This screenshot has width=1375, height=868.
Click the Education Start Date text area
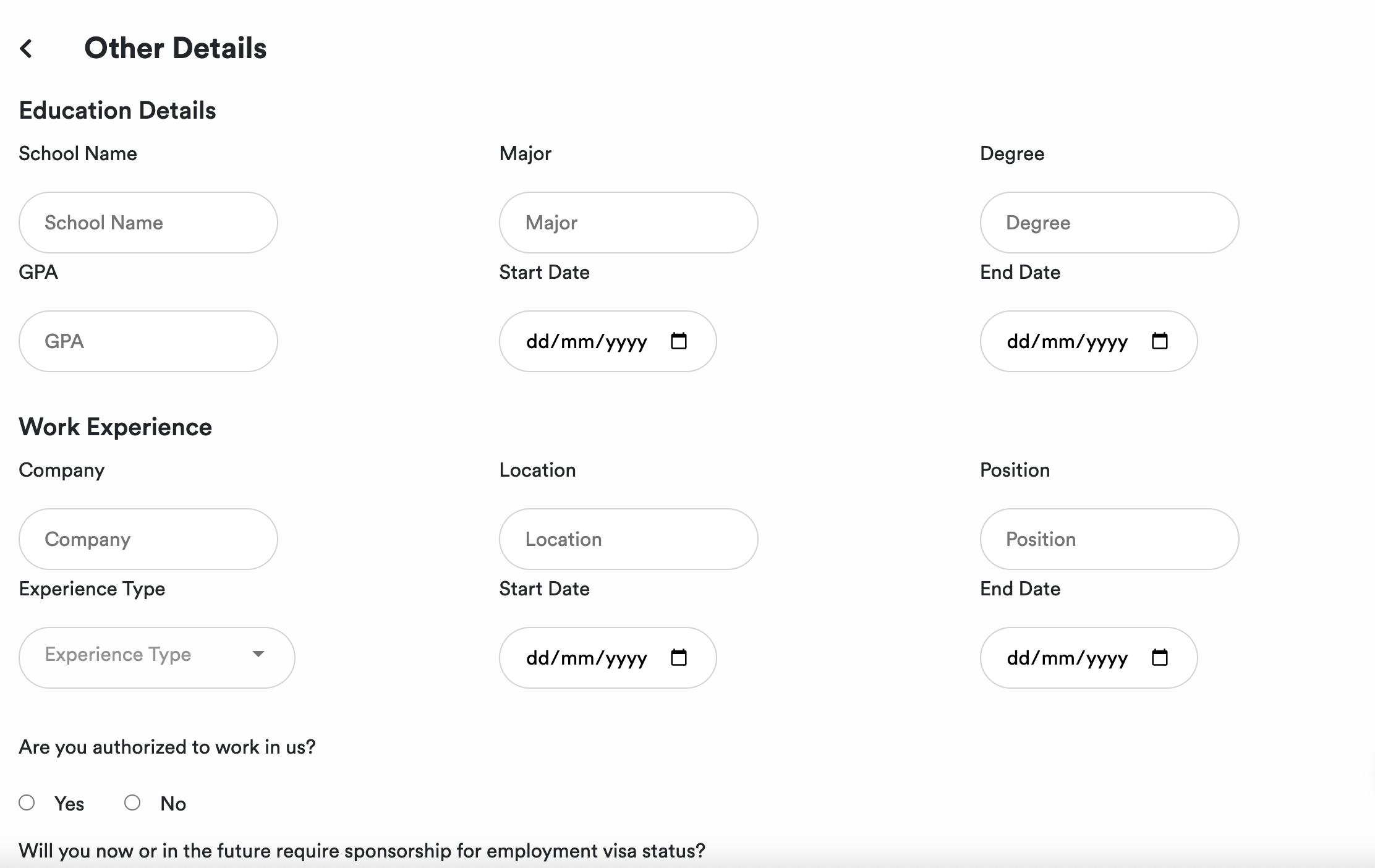(x=586, y=341)
